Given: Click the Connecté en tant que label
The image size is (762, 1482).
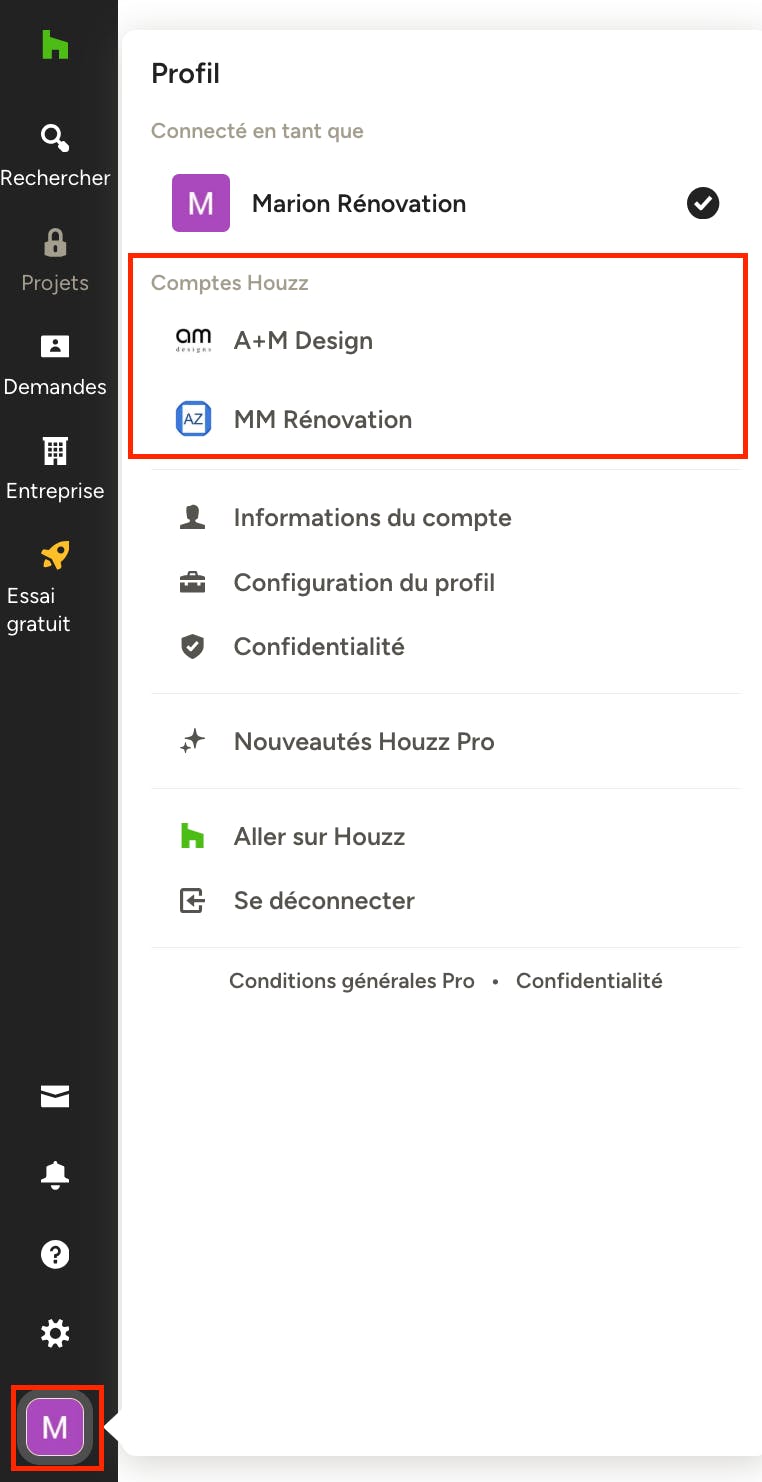Looking at the screenshot, I should [257, 131].
